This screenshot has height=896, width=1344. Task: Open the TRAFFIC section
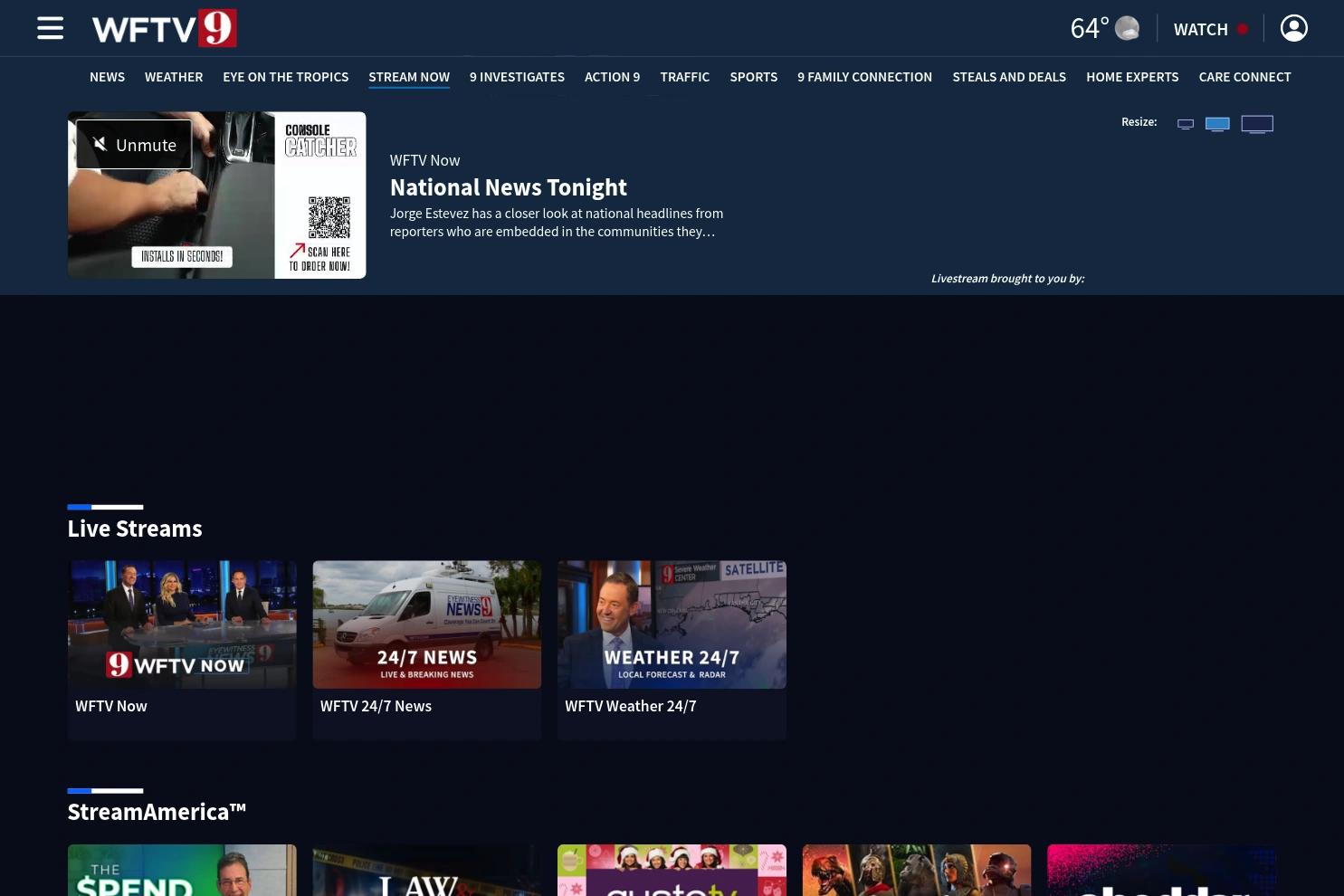tap(684, 77)
